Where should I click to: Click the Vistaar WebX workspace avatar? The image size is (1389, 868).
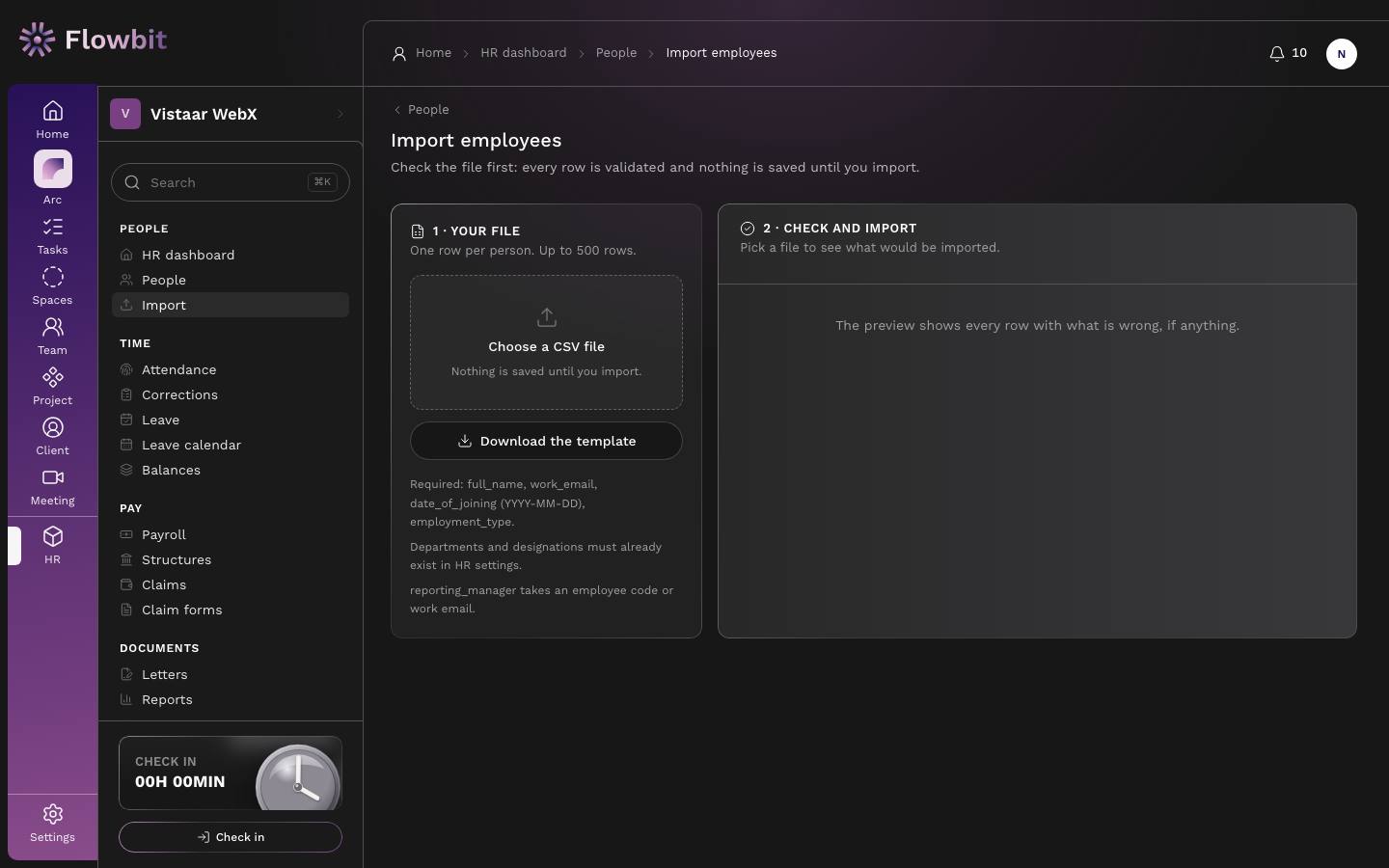tap(125, 114)
